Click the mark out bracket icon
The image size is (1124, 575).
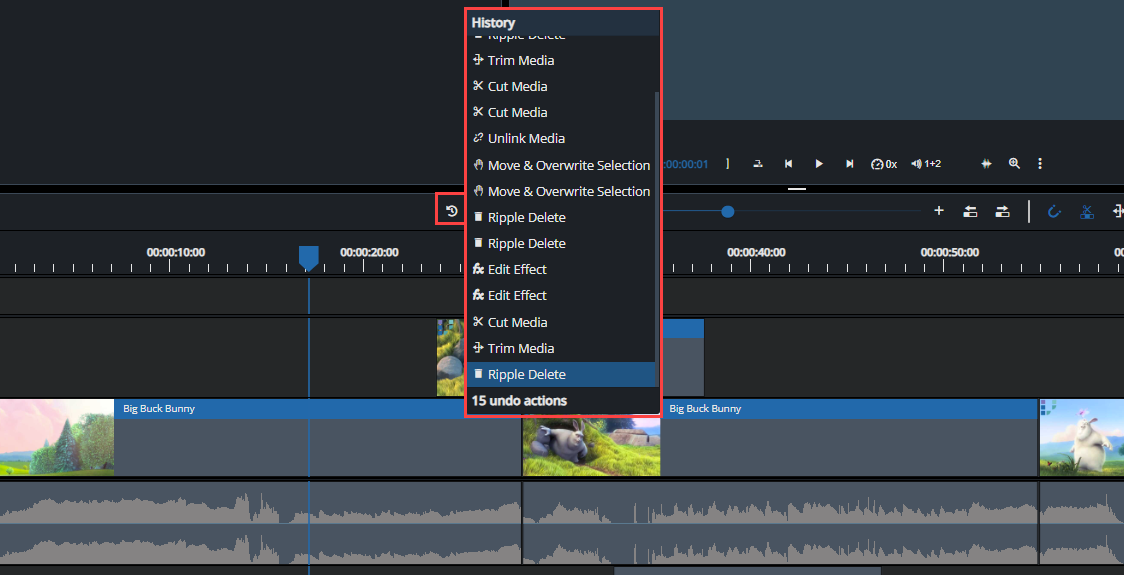pos(728,164)
